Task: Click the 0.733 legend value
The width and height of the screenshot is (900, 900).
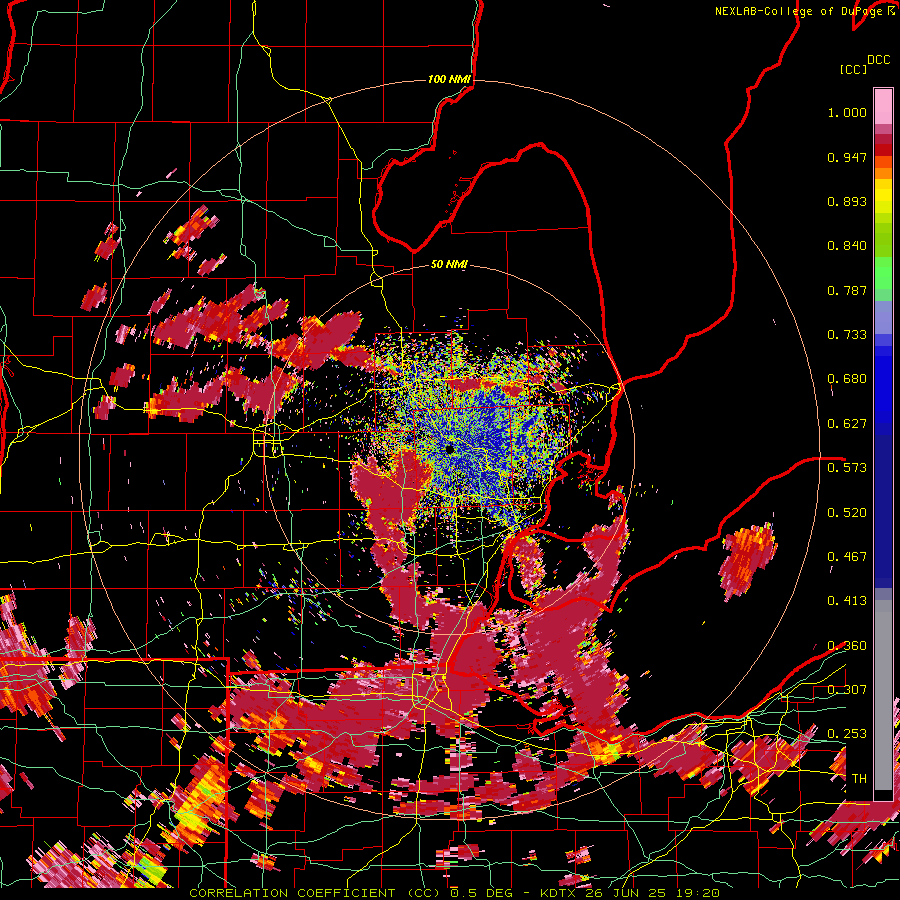Action: point(847,335)
